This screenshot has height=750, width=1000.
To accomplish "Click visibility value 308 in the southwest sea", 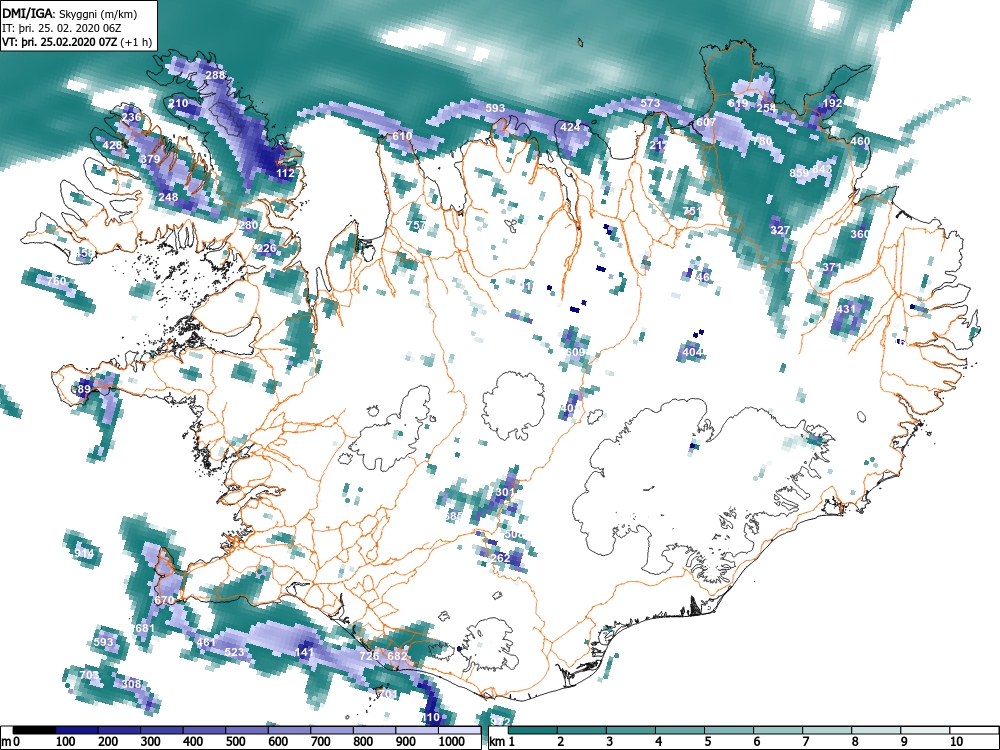I will point(131,684).
